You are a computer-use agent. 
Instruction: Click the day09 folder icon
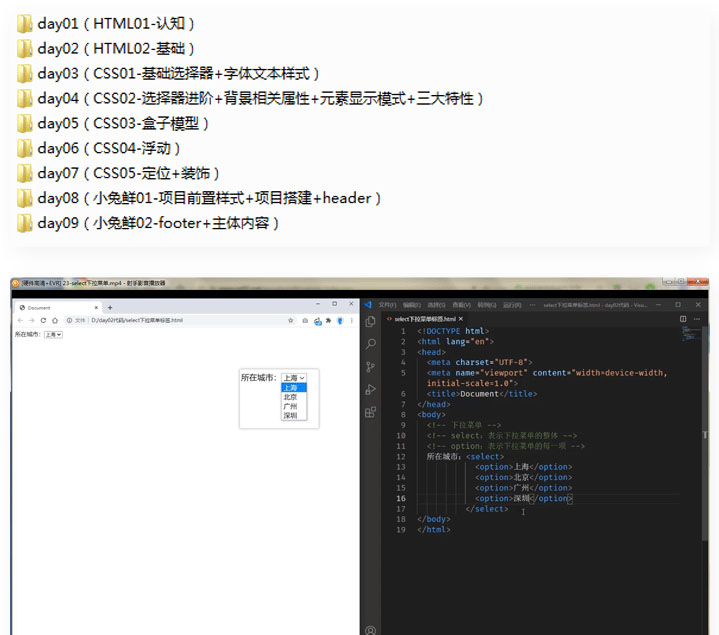pyautogui.click(x=24, y=223)
